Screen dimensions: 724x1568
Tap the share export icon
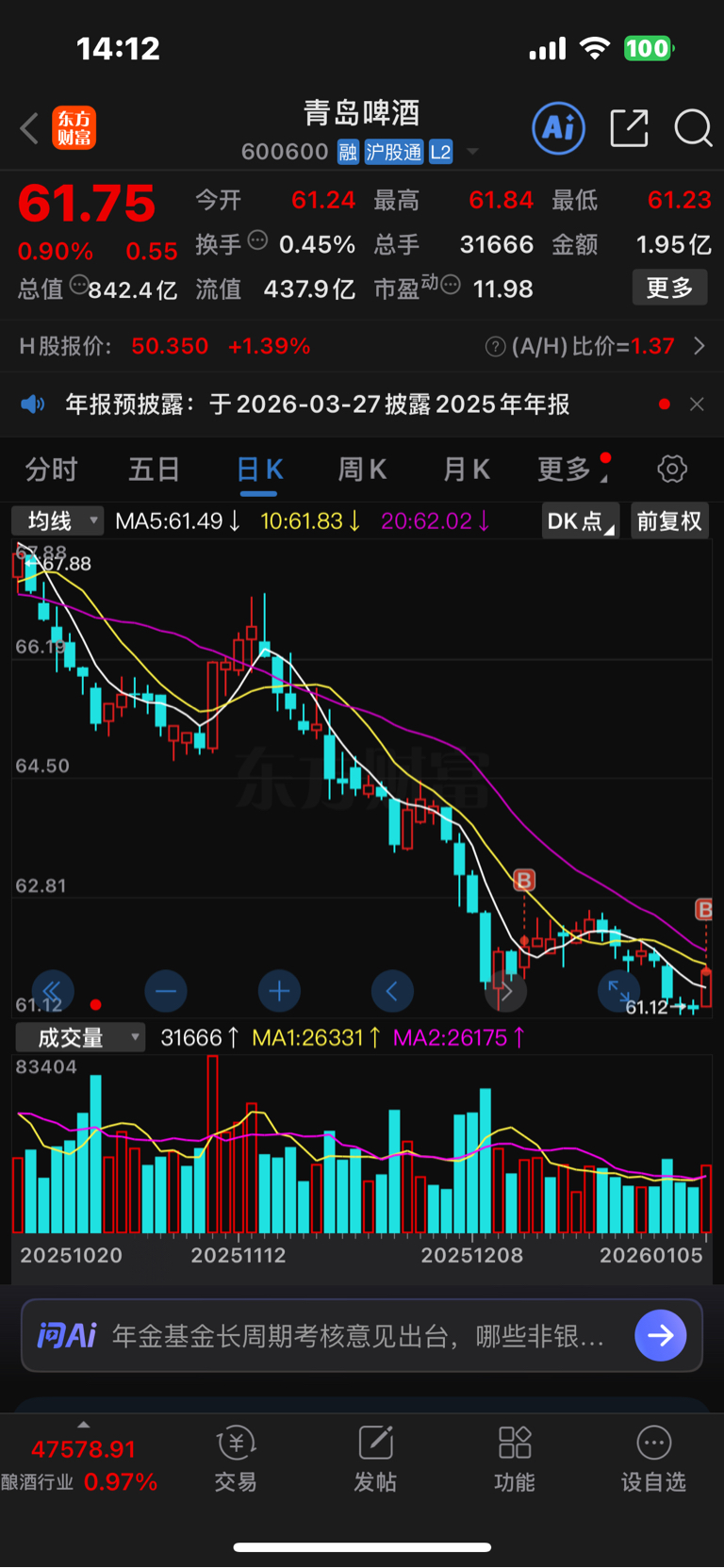point(629,128)
